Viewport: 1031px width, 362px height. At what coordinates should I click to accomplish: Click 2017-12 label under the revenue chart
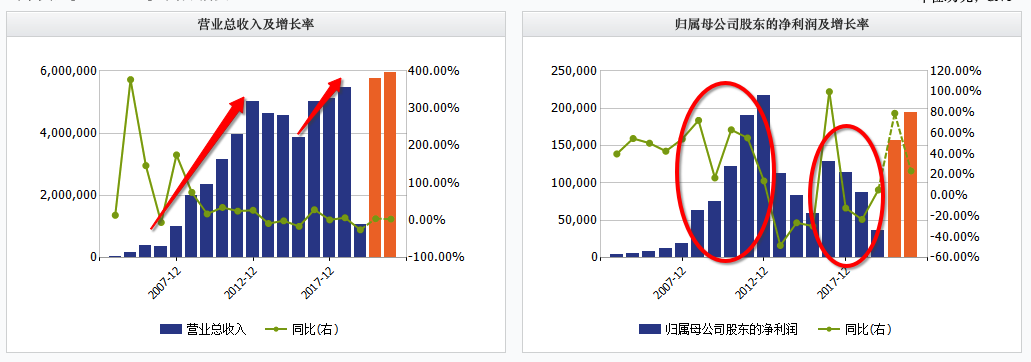coord(318,283)
